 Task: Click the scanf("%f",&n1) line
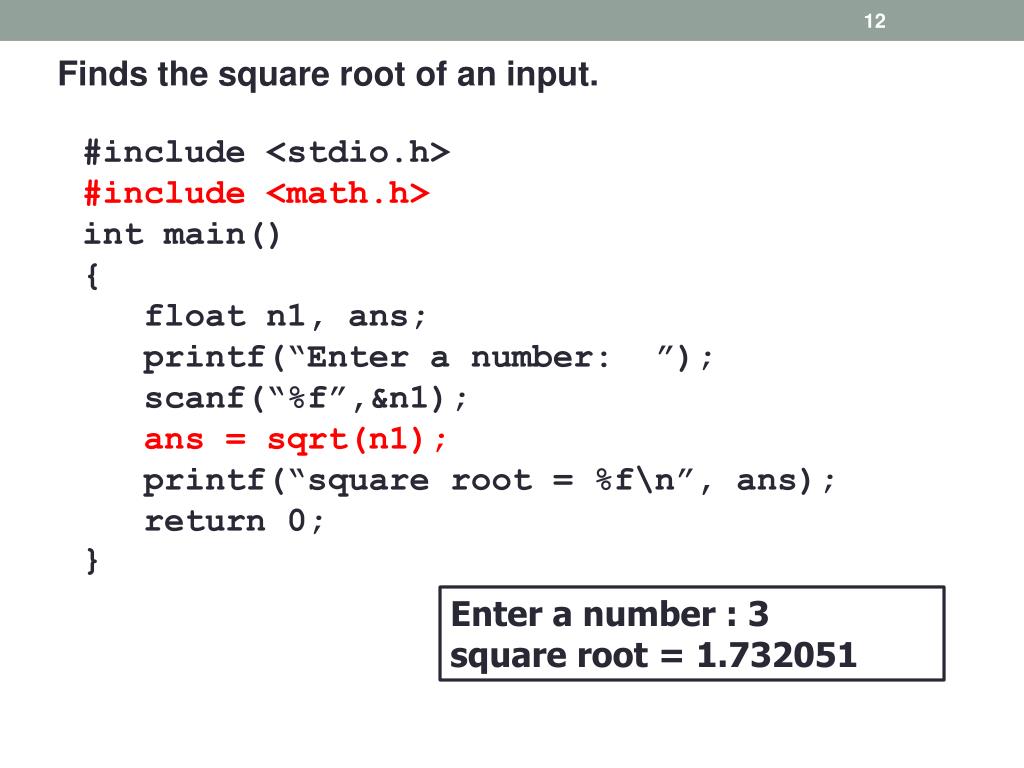(x=306, y=398)
